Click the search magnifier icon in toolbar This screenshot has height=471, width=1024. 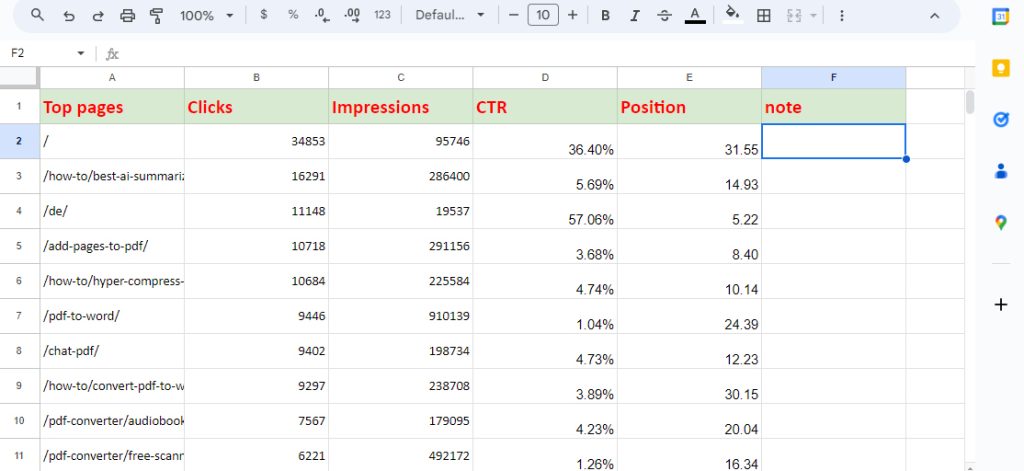(x=37, y=15)
